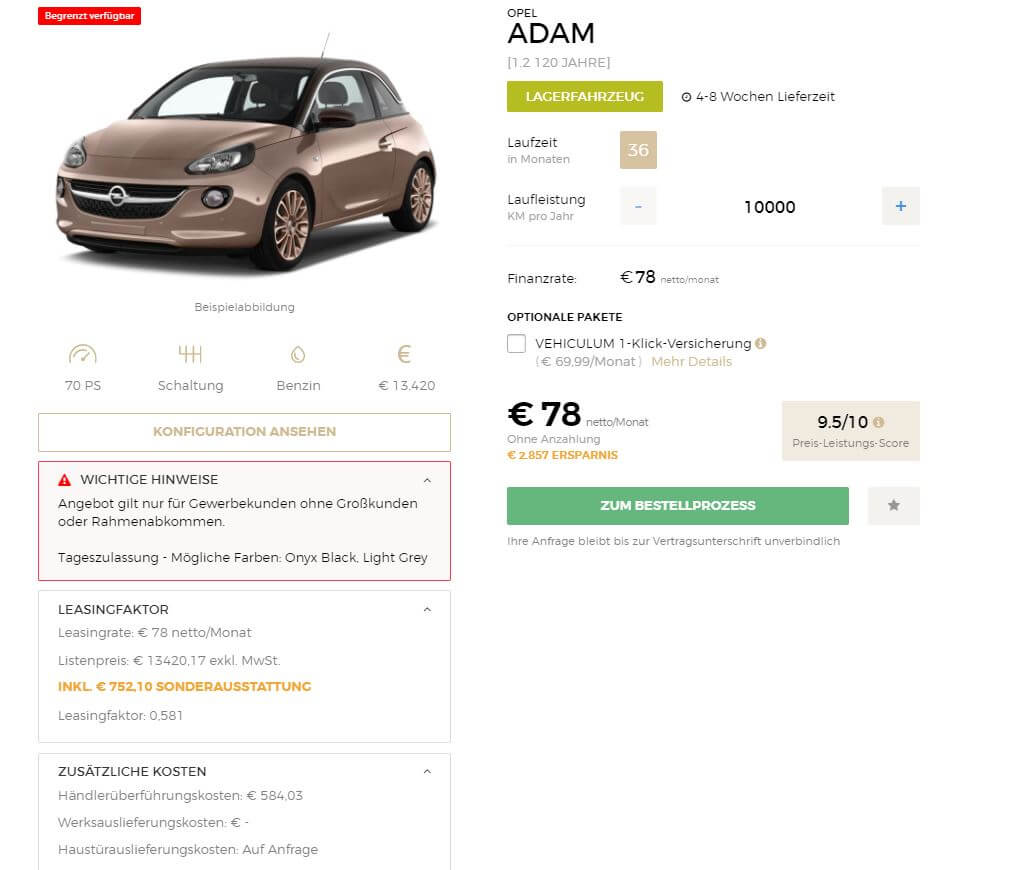Click the euro list price icon
The height and width of the screenshot is (870, 1023).
(x=405, y=354)
